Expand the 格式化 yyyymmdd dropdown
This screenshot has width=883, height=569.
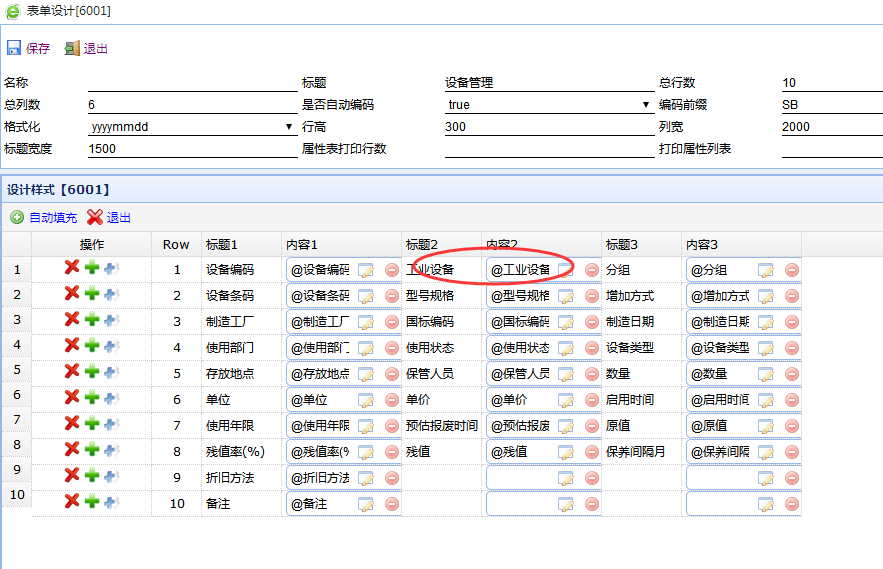190,127
